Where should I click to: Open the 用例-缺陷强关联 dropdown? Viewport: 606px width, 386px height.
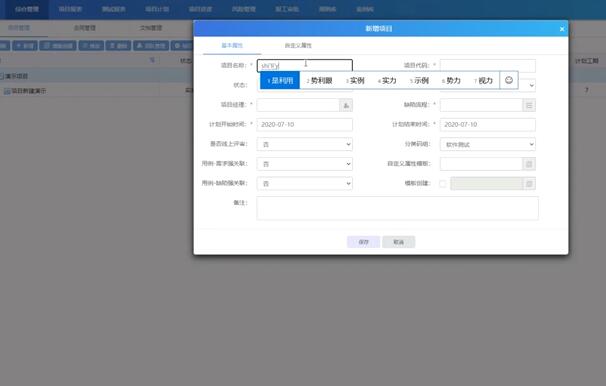point(305,184)
